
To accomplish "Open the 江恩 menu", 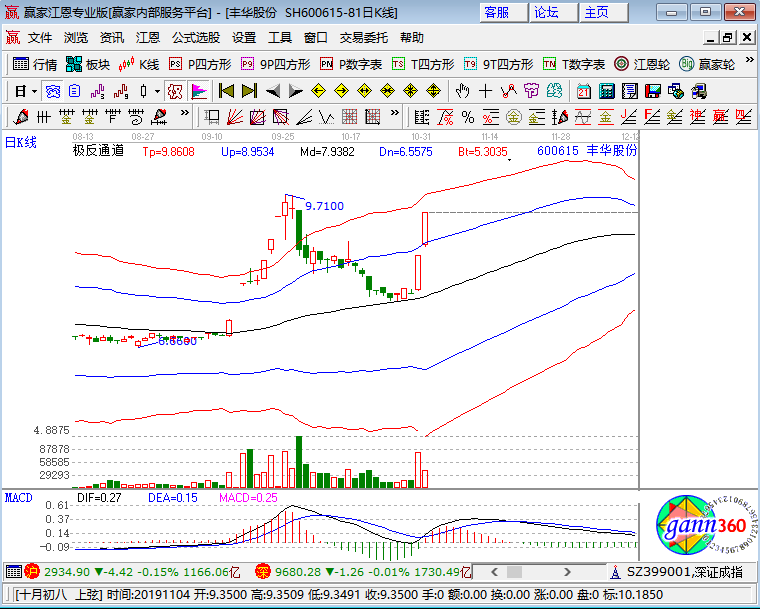I will pos(147,38).
